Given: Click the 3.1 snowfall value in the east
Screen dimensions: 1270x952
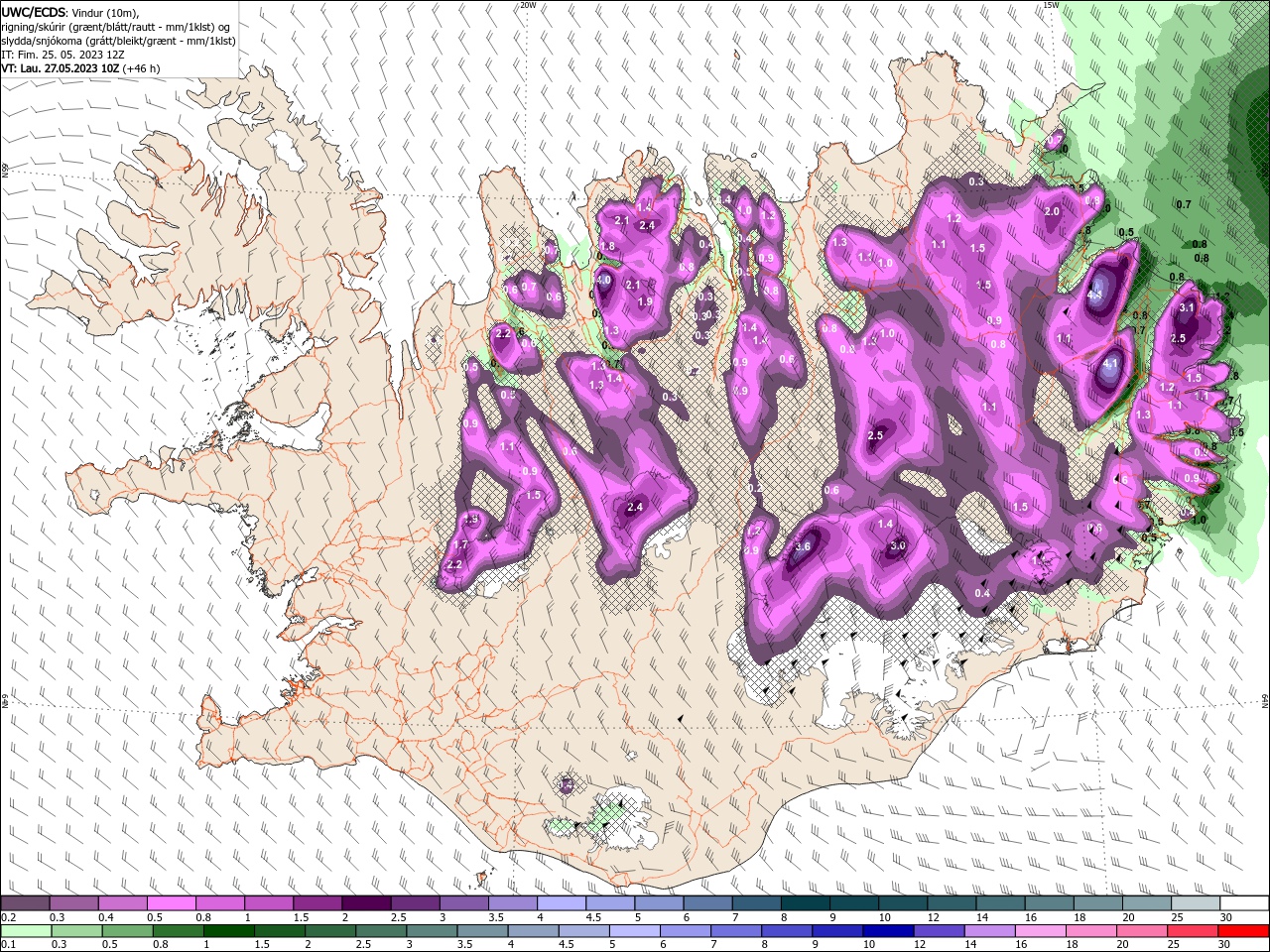Looking at the screenshot, I should [x=1187, y=307].
